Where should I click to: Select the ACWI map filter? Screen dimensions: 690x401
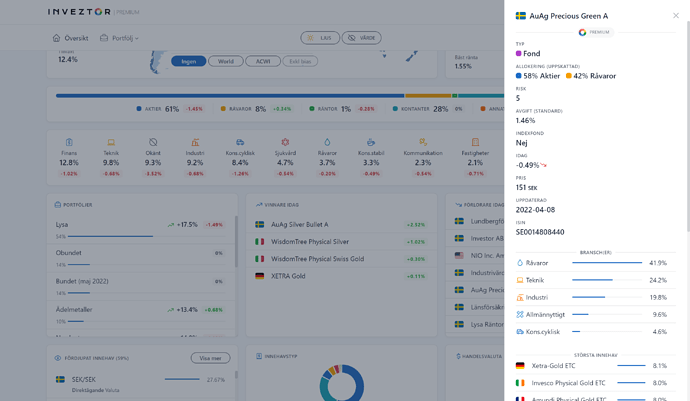(263, 61)
